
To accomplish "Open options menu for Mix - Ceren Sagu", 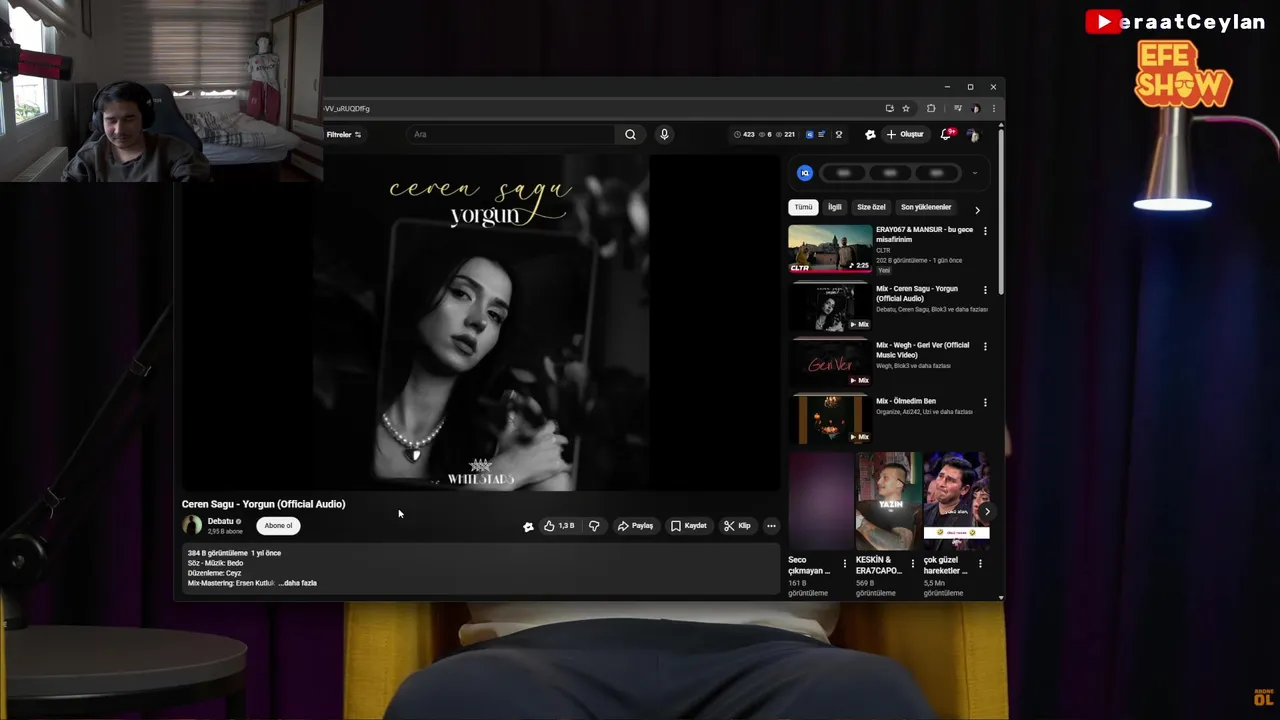I will click(985, 290).
